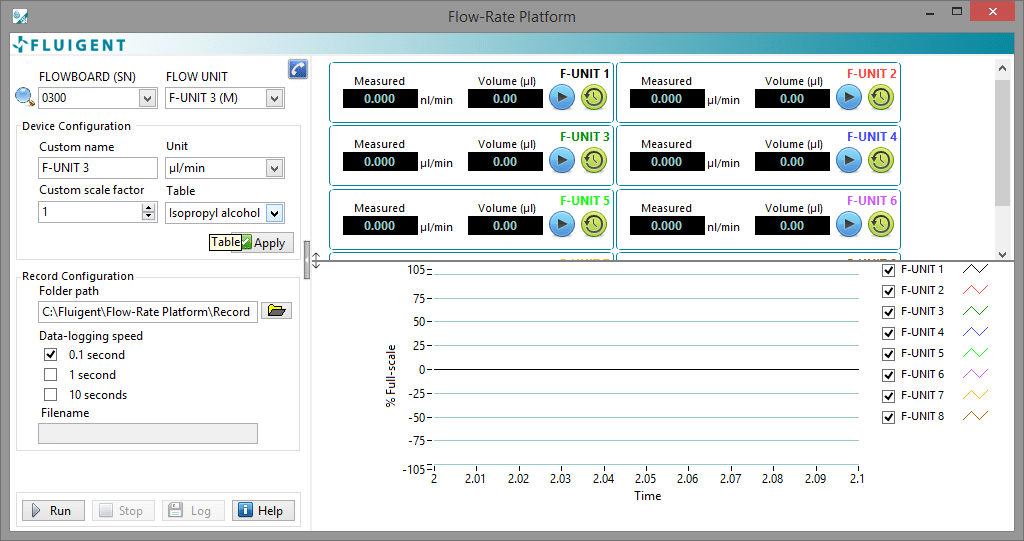Minimize the Flow-Rate Platform window

(x=930, y=12)
